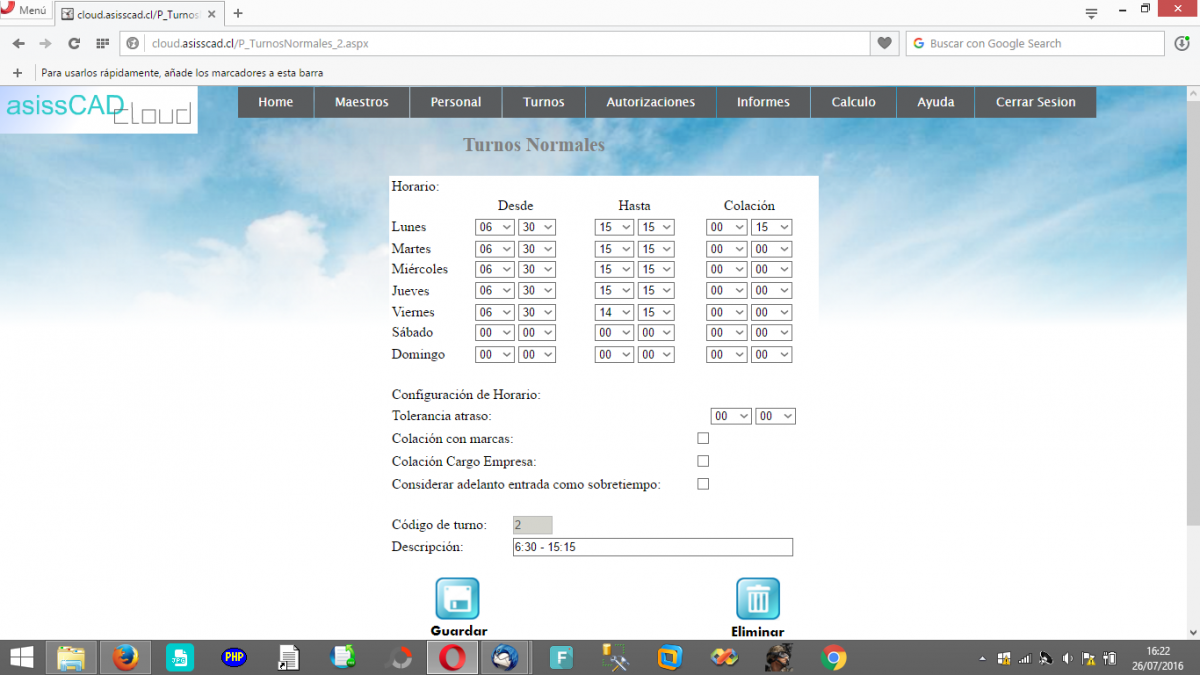Open Tolerancia atraso hours dropdown

(731, 416)
